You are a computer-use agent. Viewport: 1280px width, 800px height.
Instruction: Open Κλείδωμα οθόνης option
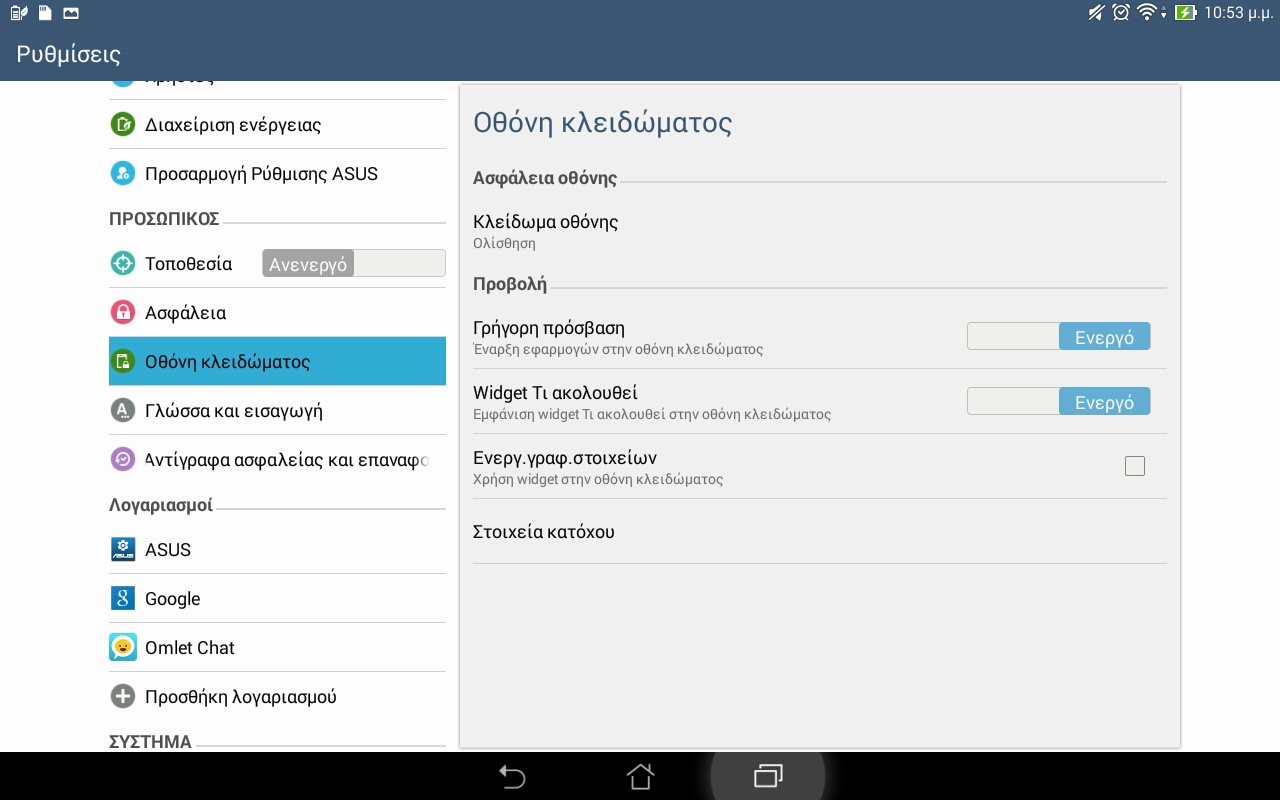(x=819, y=231)
